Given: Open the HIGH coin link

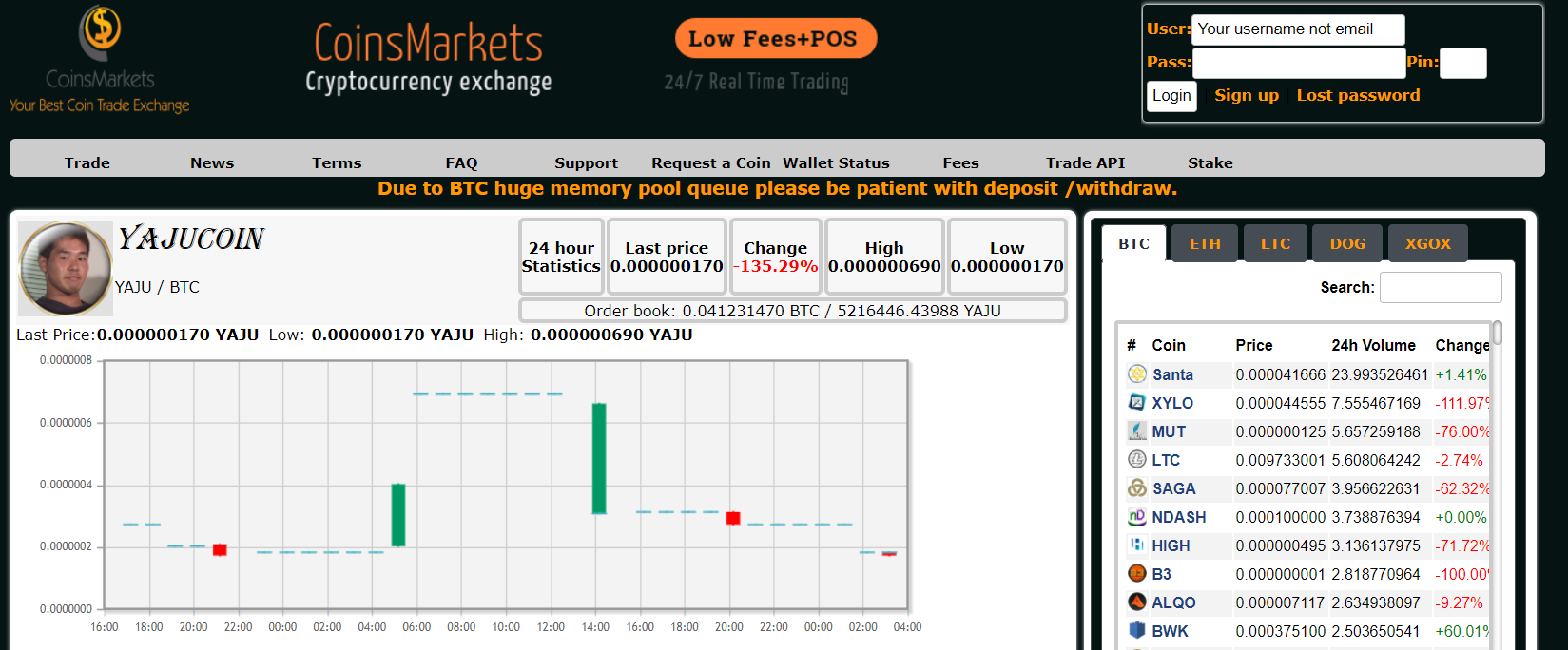Looking at the screenshot, I should [x=1171, y=545].
